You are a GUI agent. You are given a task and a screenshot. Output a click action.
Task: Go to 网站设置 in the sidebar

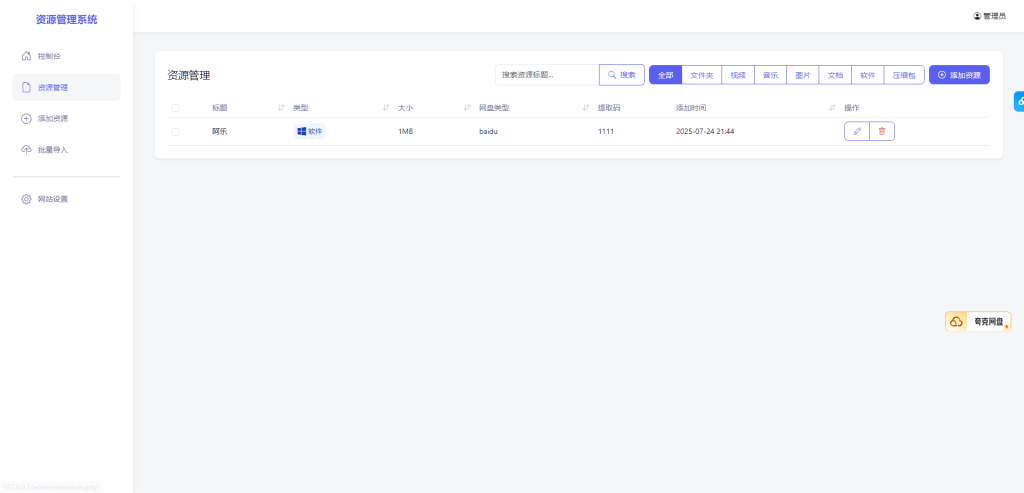coord(52,199)
